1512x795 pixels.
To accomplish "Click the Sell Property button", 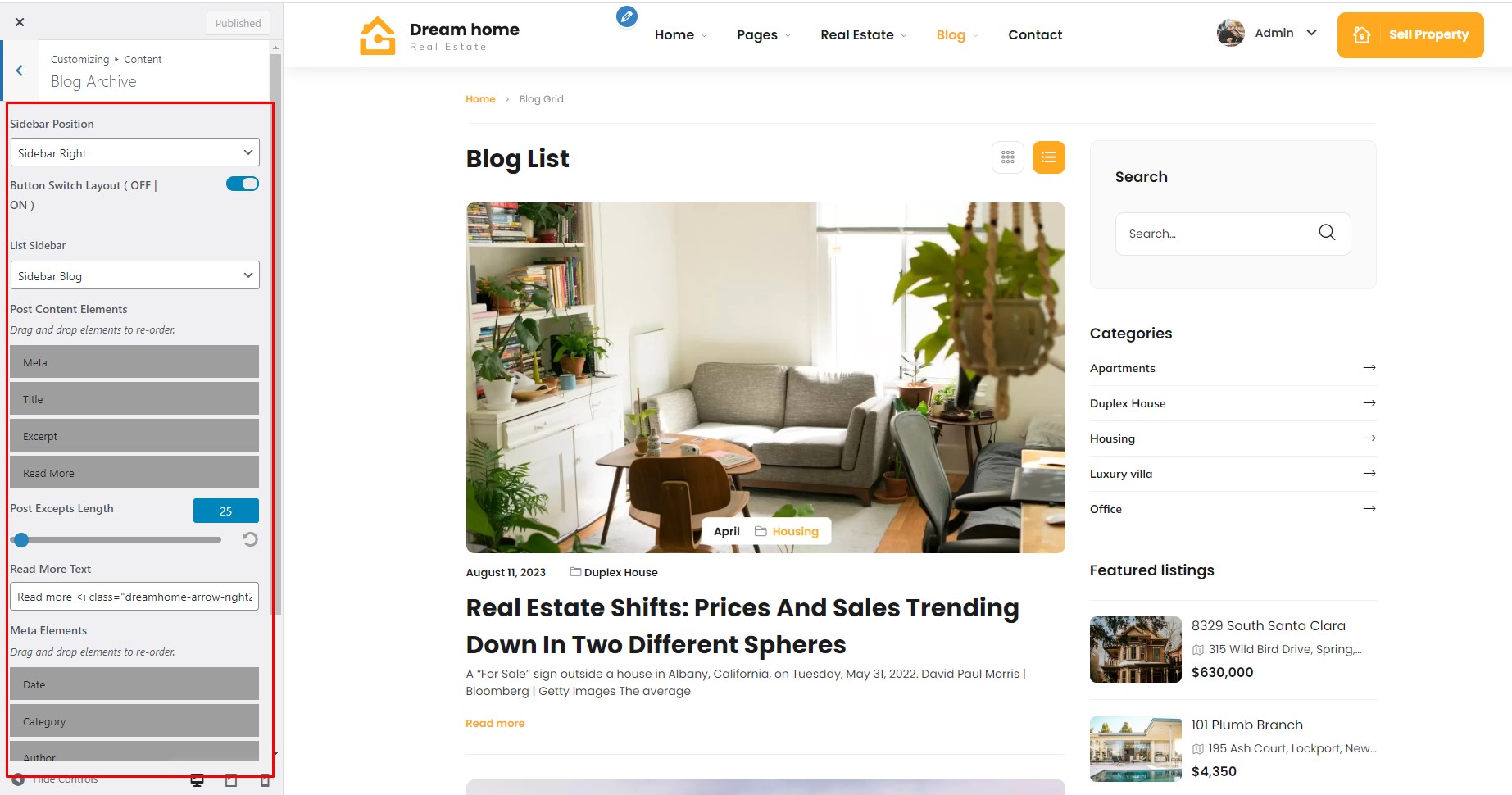I will (x=1410, y=35).
